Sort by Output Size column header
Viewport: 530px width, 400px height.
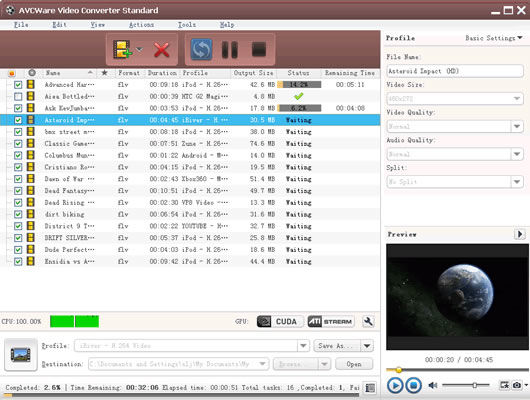point(253,73)
